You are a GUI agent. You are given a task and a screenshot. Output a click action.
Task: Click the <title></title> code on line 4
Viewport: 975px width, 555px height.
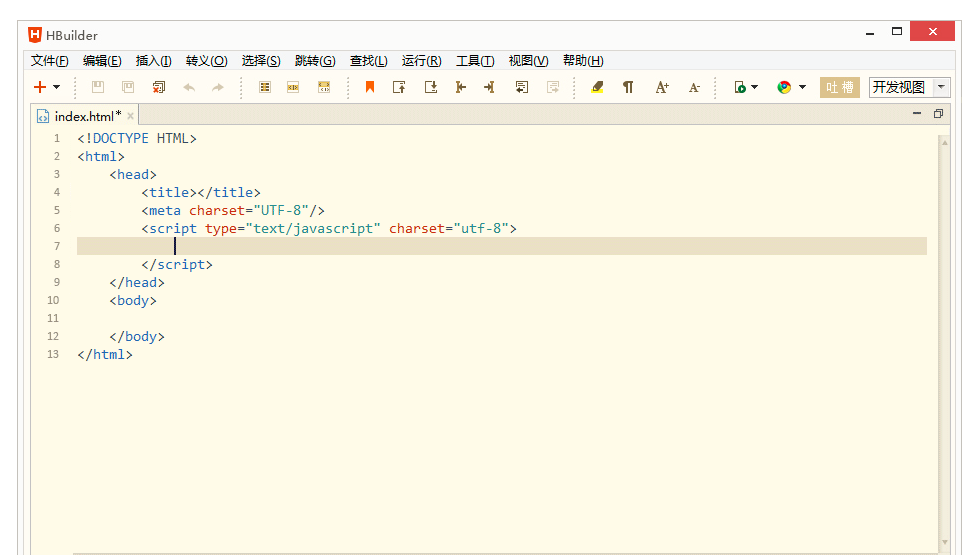point(201,192)
